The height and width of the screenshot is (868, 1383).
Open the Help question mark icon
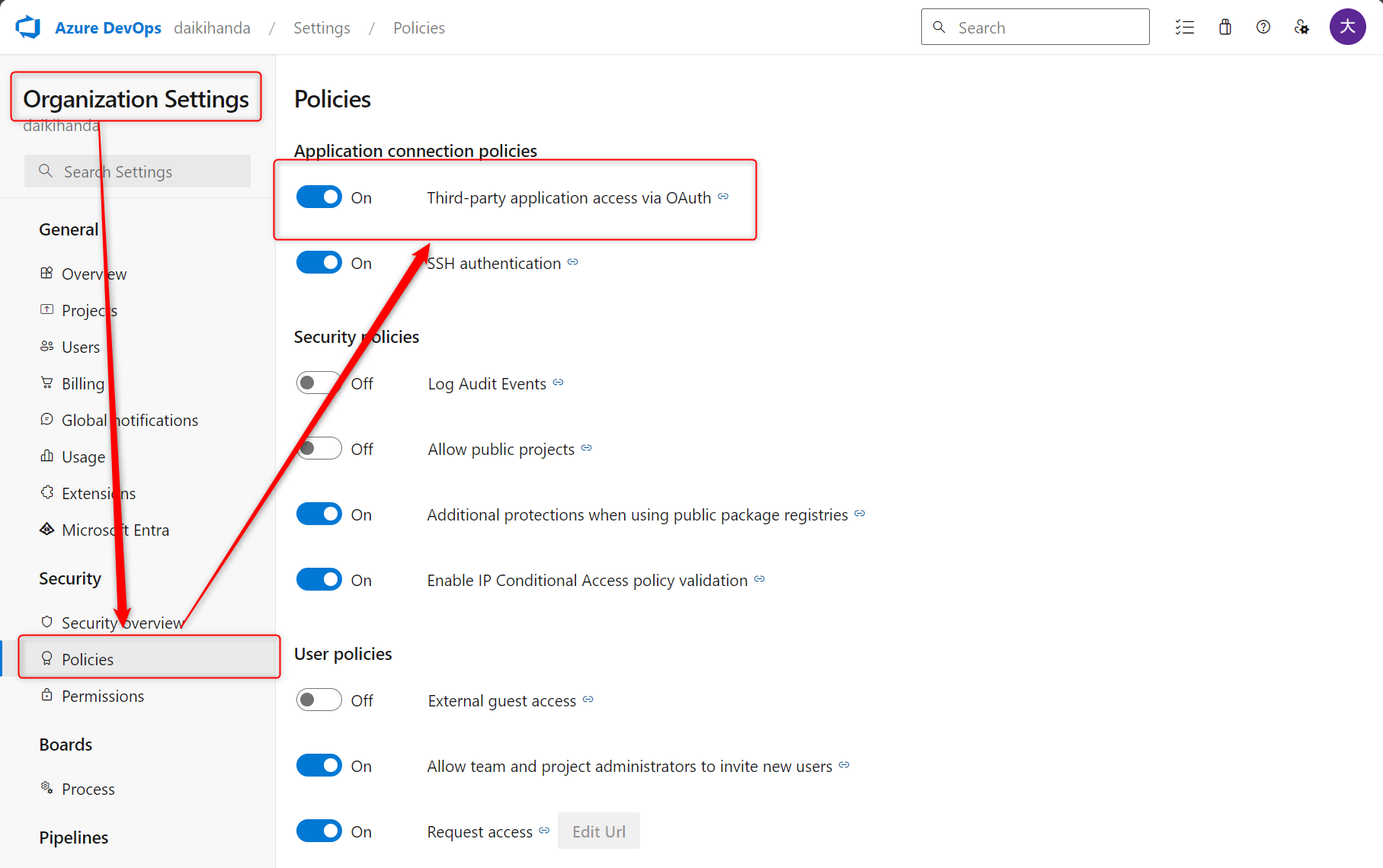[1263, 27]
